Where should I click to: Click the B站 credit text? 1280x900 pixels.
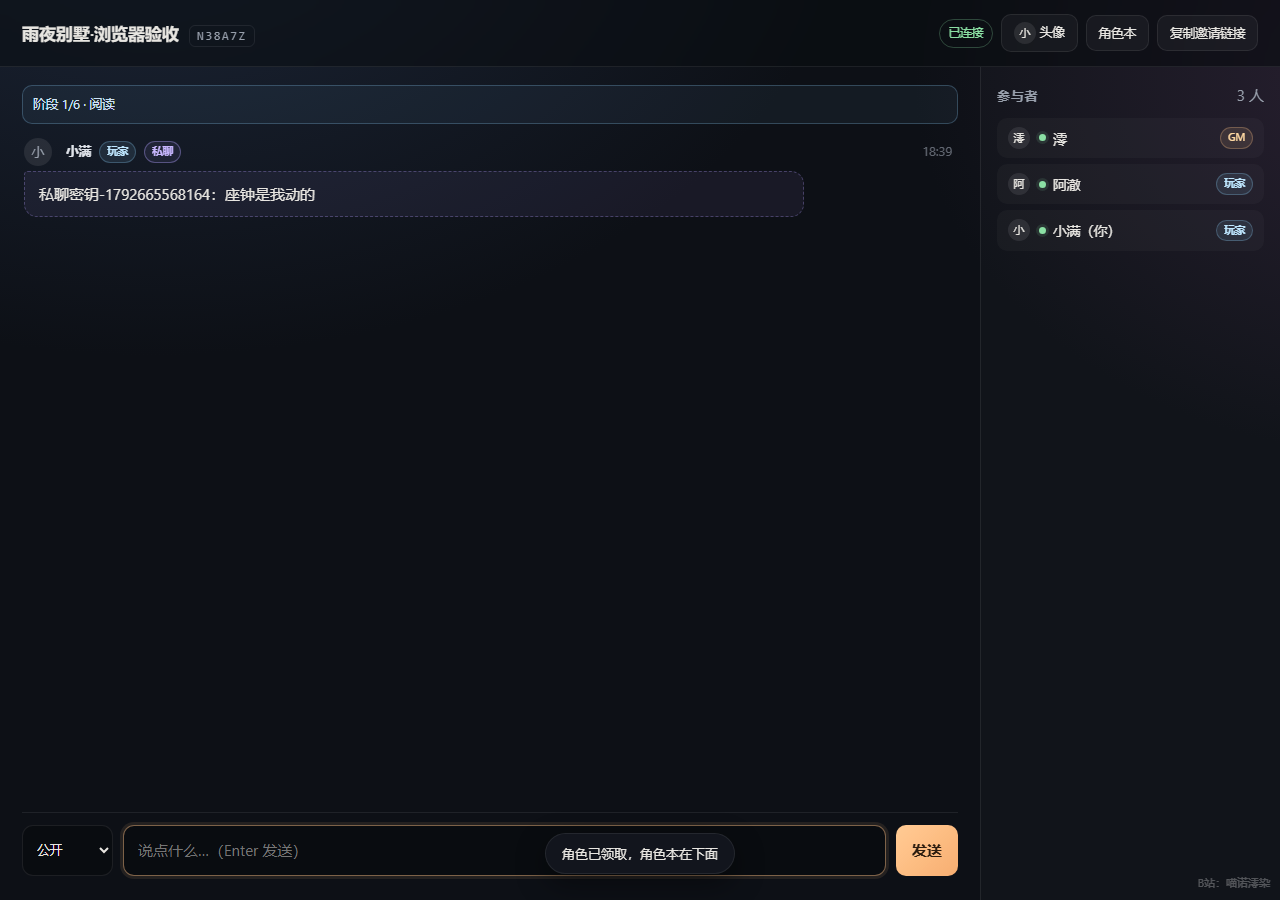click(x=1234, y=883)
